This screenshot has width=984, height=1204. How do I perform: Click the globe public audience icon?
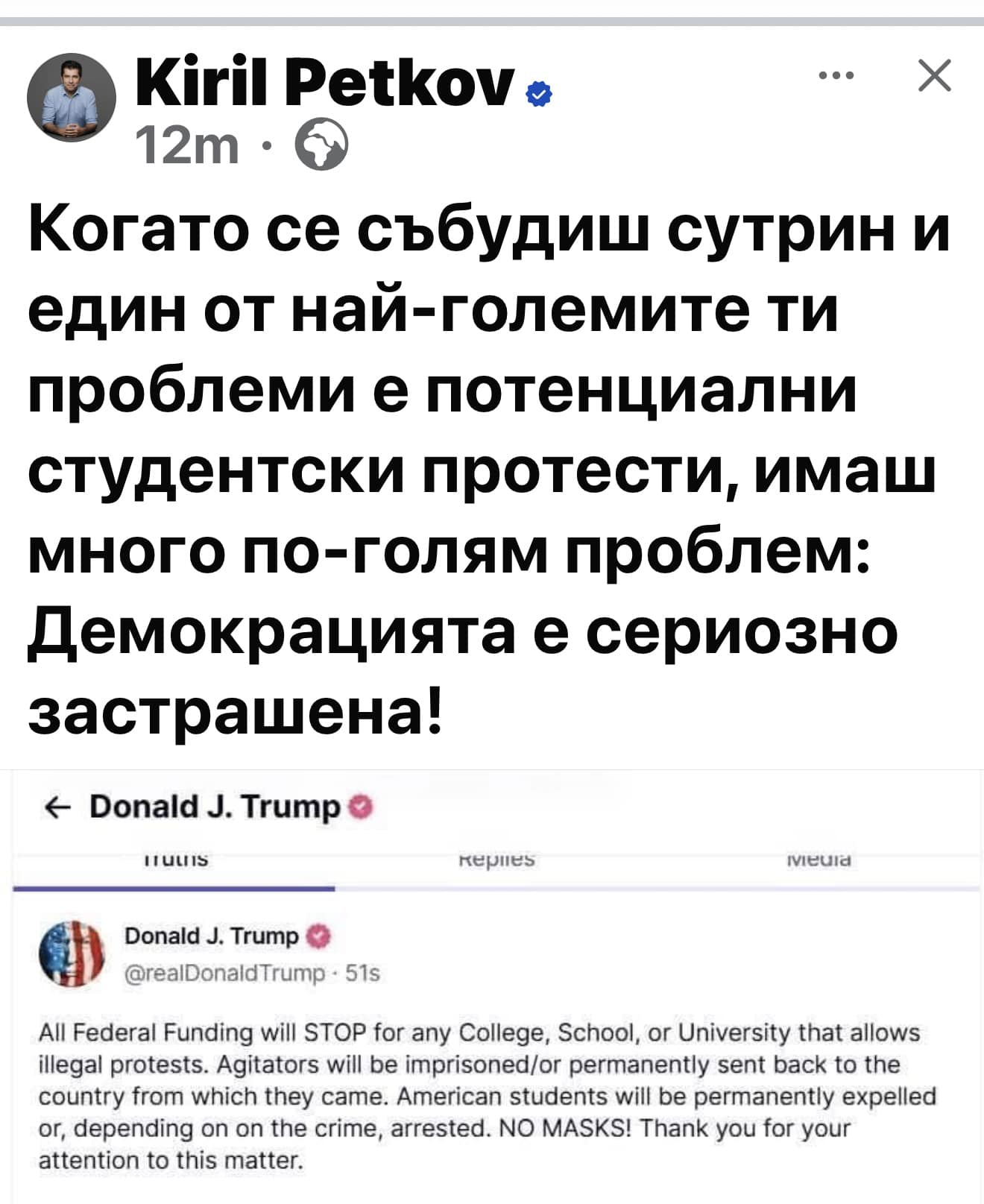(322, 146)
